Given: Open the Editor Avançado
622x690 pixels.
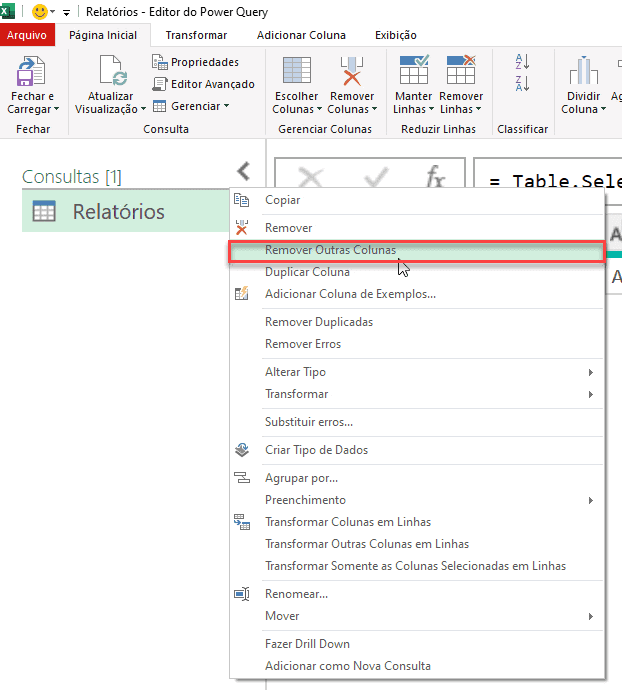Looking at the screenshot, I should (203, 84).
